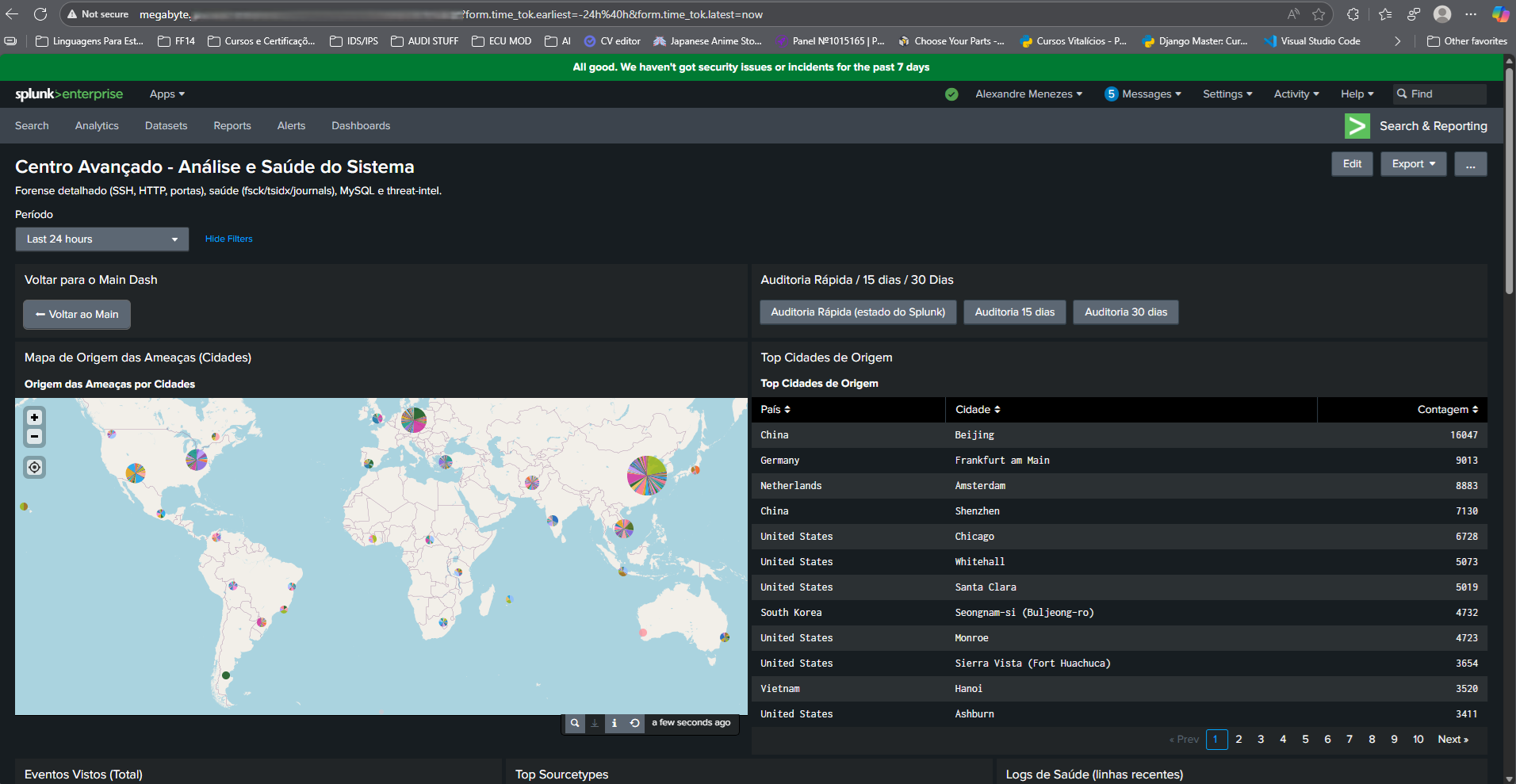Open the map panel in search
This screenshot has height=784, width=1516.
[575, 723]
